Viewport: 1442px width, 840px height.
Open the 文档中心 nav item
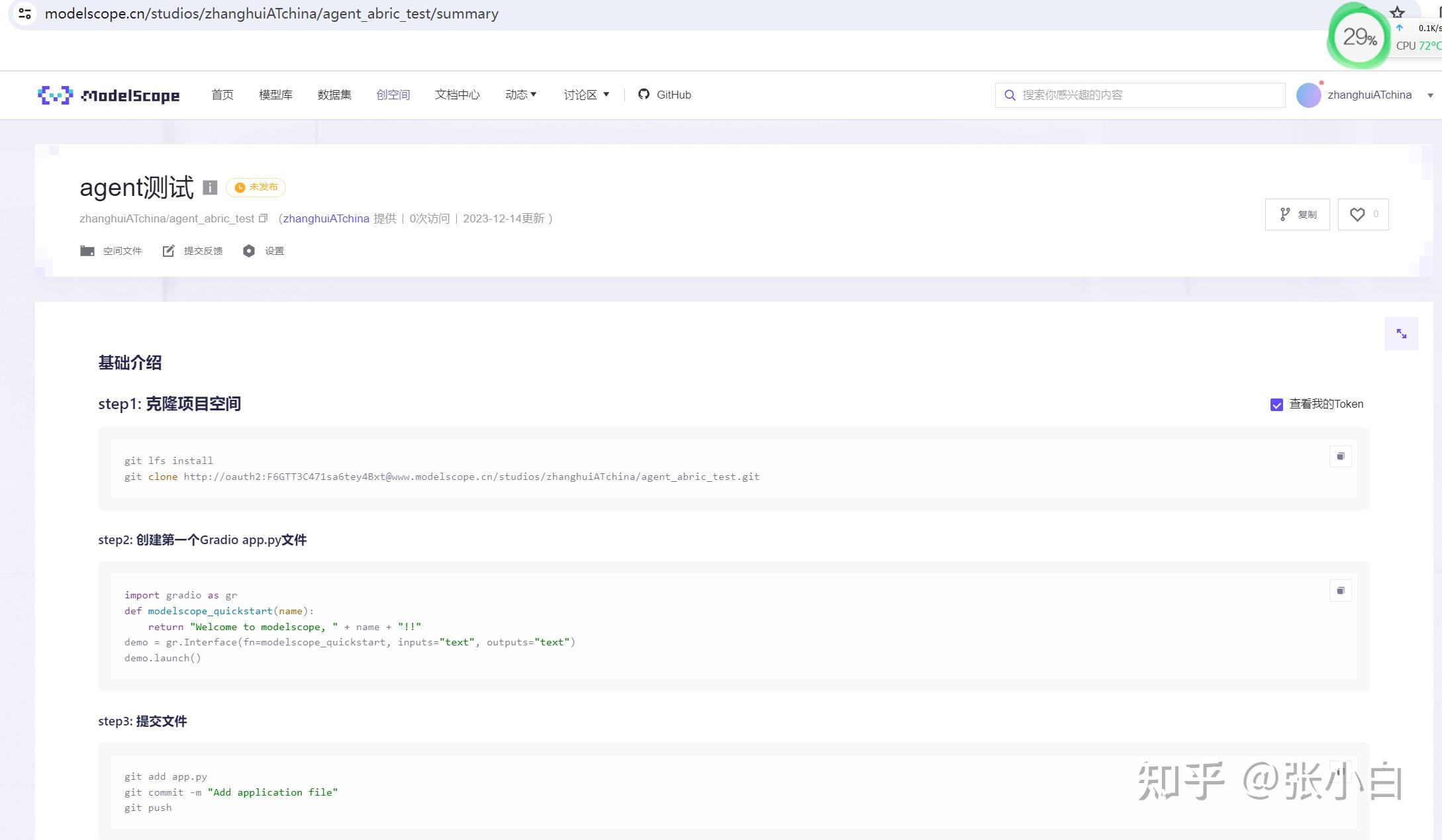pos(457,95)
